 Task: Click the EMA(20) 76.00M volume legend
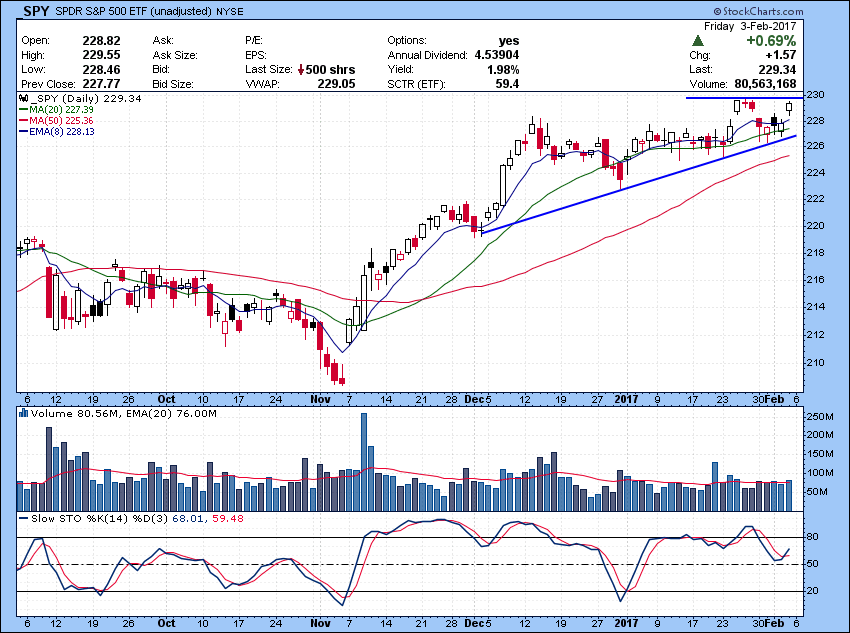click(171, 414)
